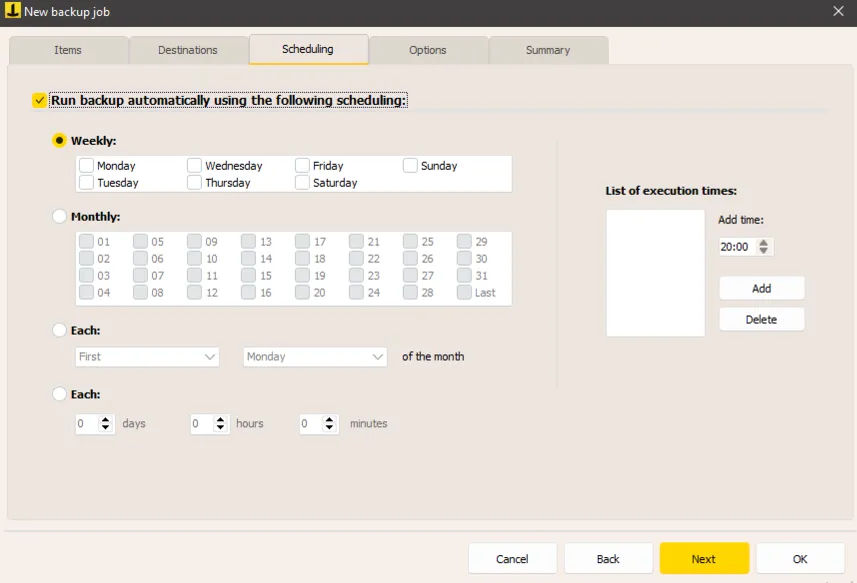Tick monthly day 08 checkbox
Viewport: 857px width, 583px height.
[140, 292]
